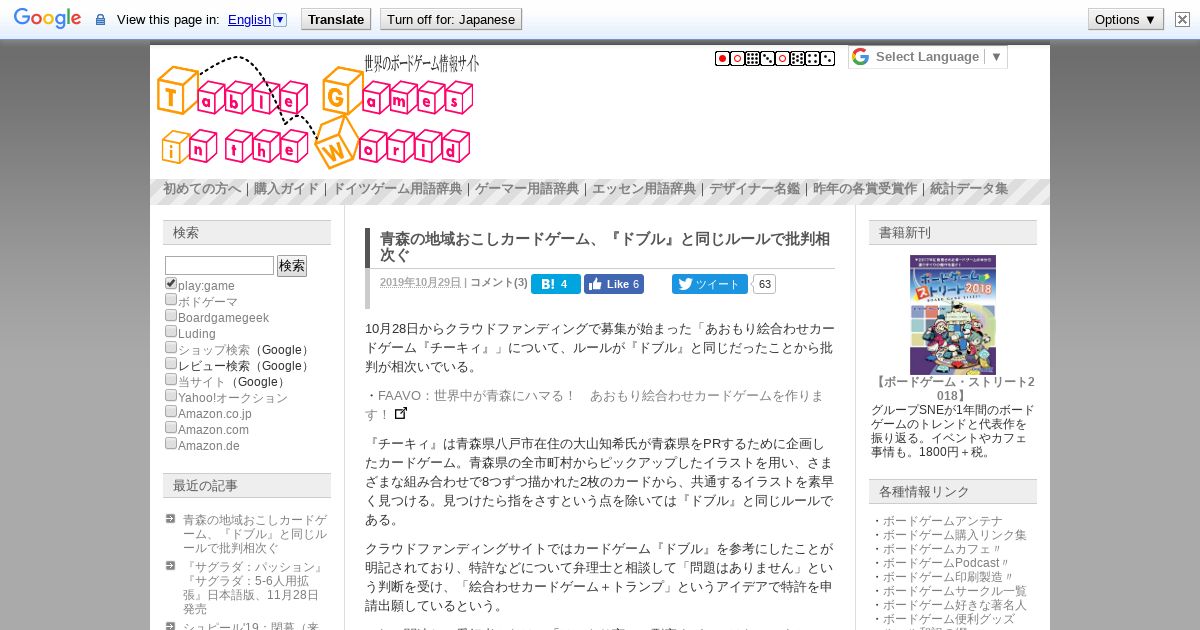Open エッセン用語辞典 menu item
Image resolution: width=1200 pixels, height=630 pixels.
pos(644,189)
